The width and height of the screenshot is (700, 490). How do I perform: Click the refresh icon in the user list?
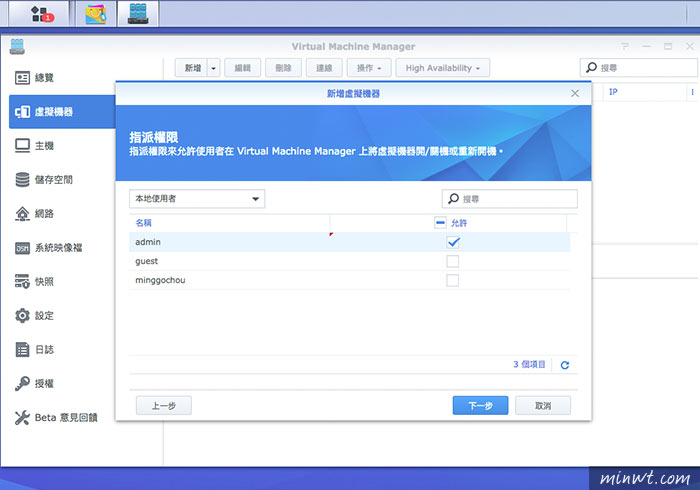pyautogui.click(x=565, y=365)
